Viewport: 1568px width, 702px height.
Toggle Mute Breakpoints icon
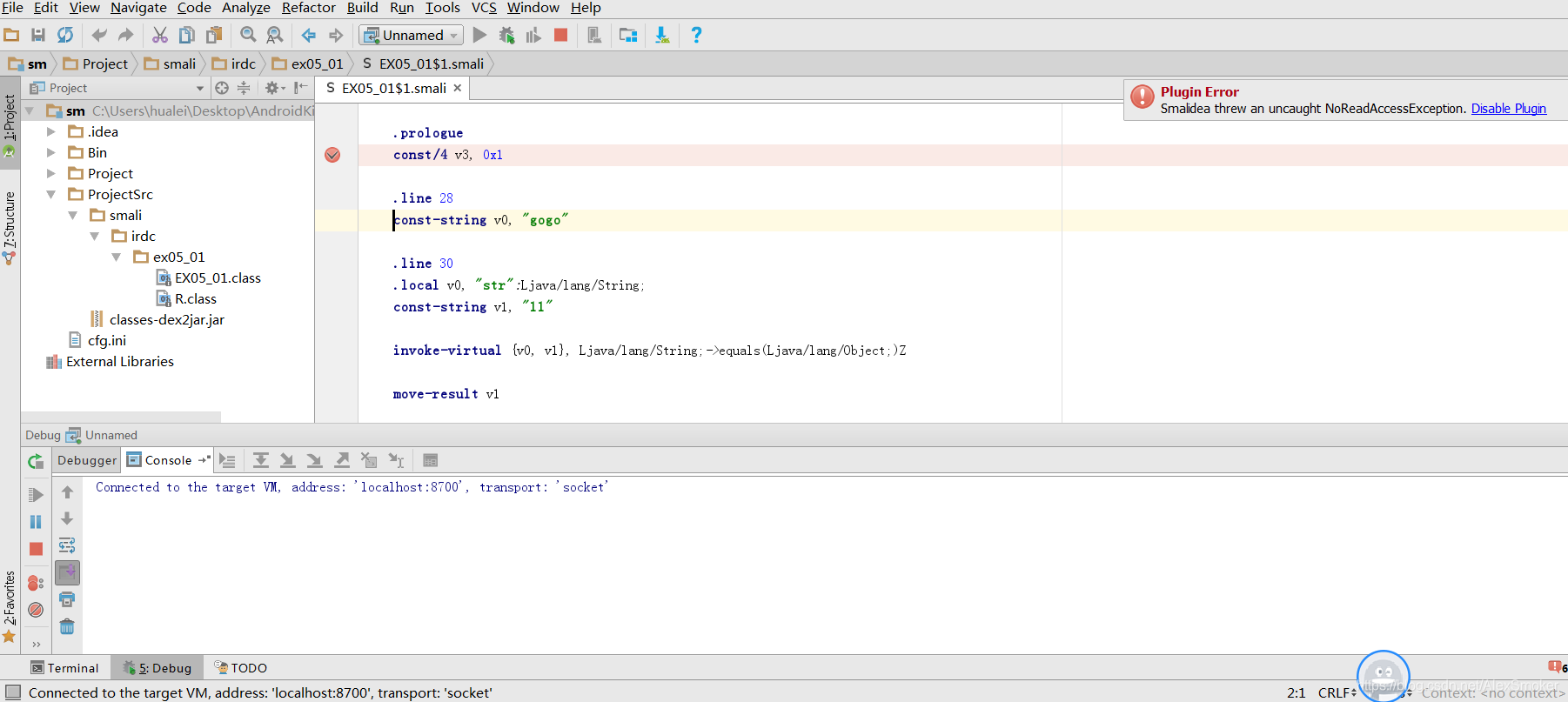[x=36, y=610]
